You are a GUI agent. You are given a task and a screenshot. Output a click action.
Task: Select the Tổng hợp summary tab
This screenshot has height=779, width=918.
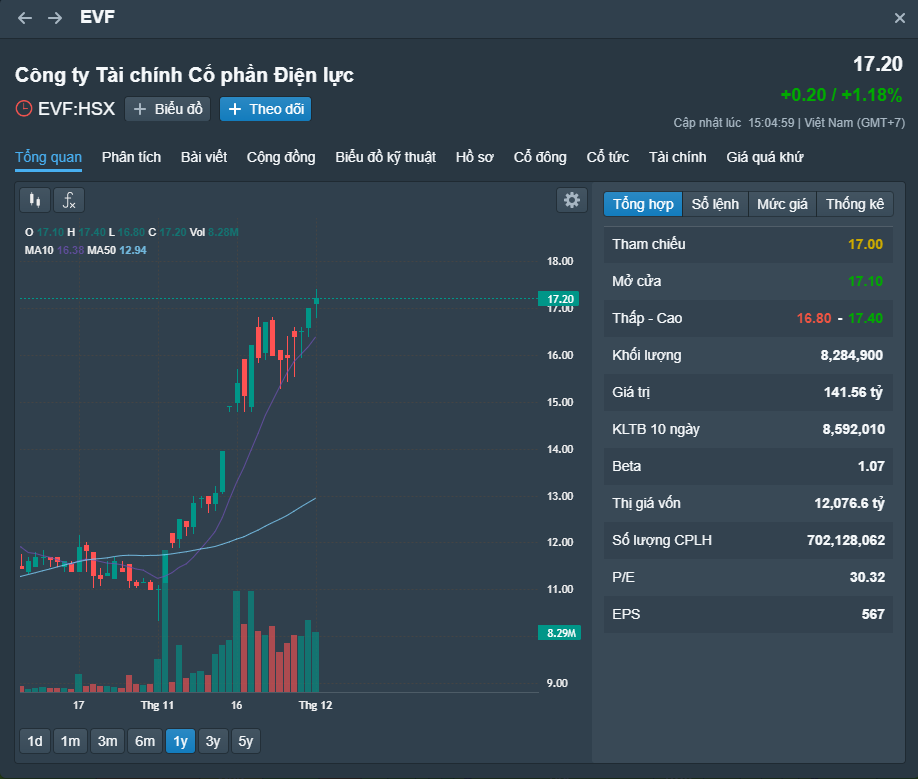click(643, 204)
